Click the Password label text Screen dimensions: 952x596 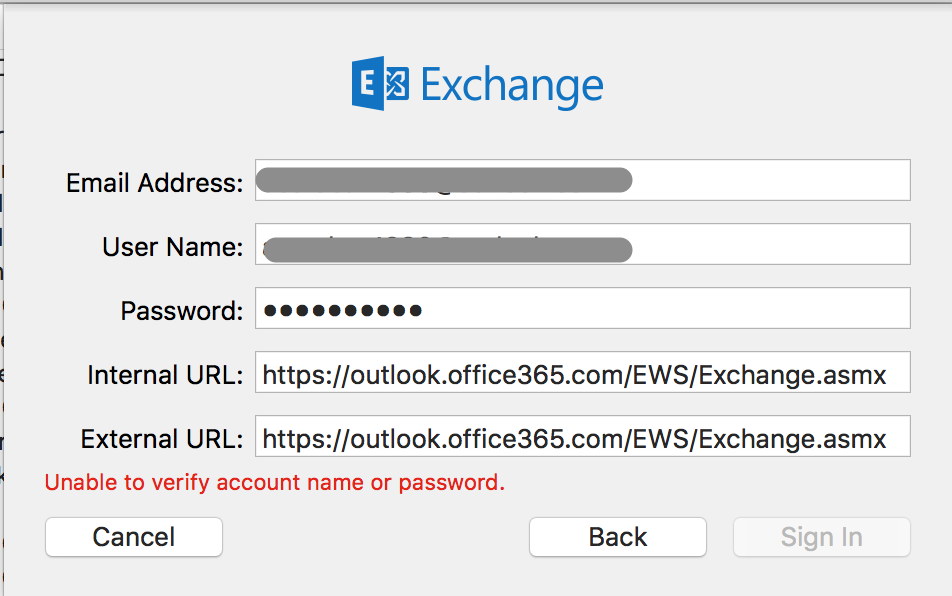point(181,311)
